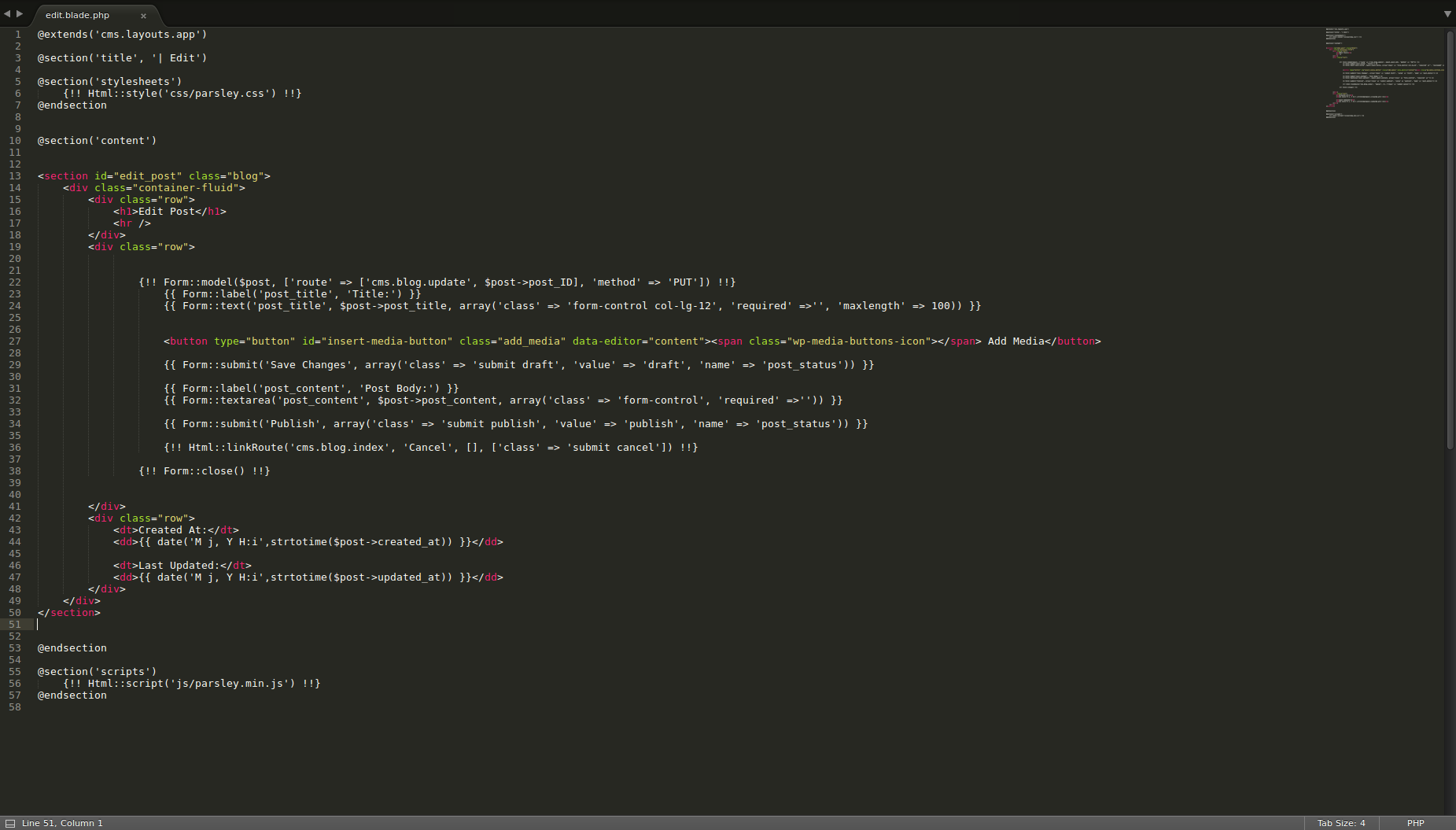Click the Form::text('post_title' line

click(573, 306)
